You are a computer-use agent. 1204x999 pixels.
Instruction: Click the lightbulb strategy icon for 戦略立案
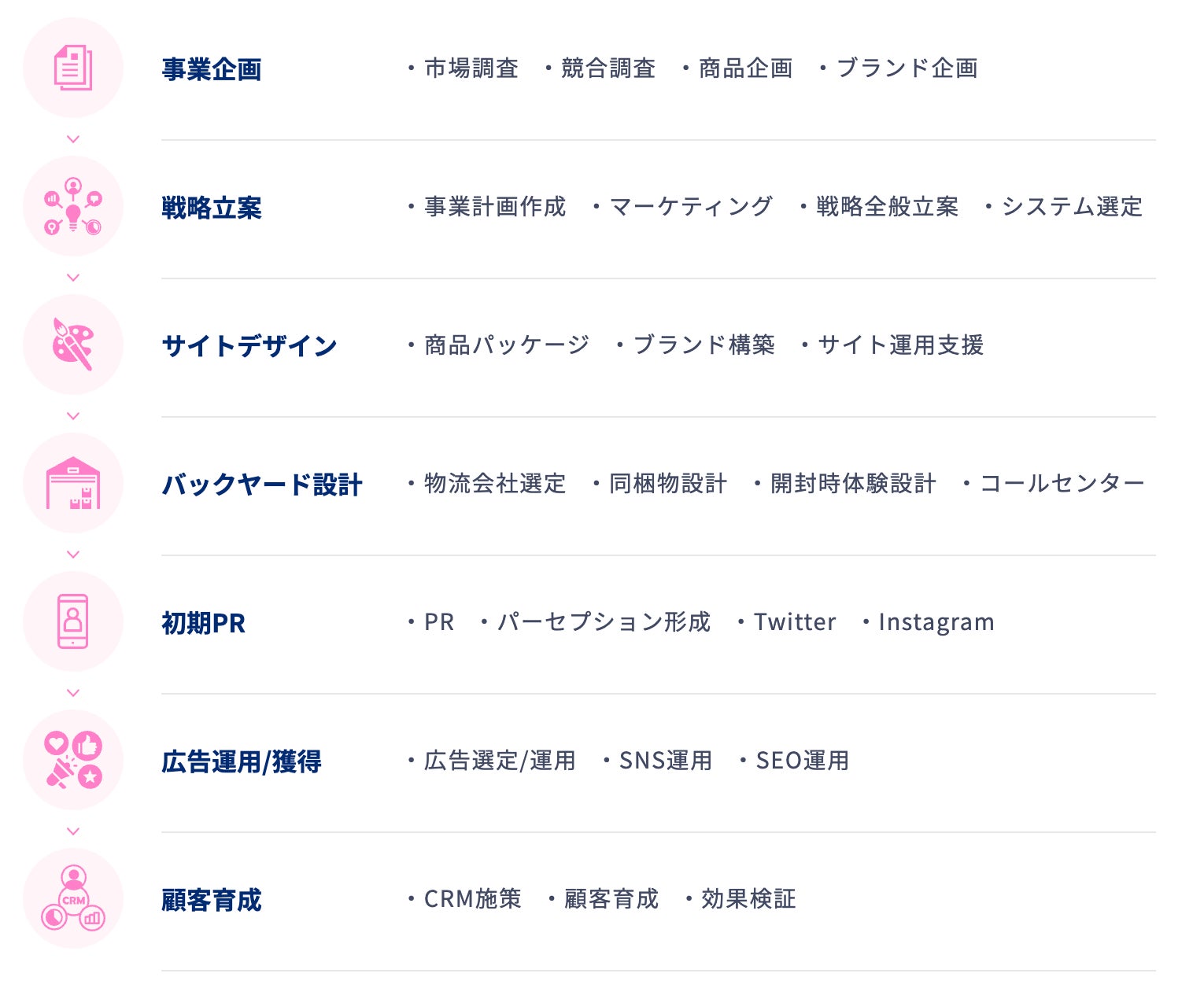(x=73, y=206)
